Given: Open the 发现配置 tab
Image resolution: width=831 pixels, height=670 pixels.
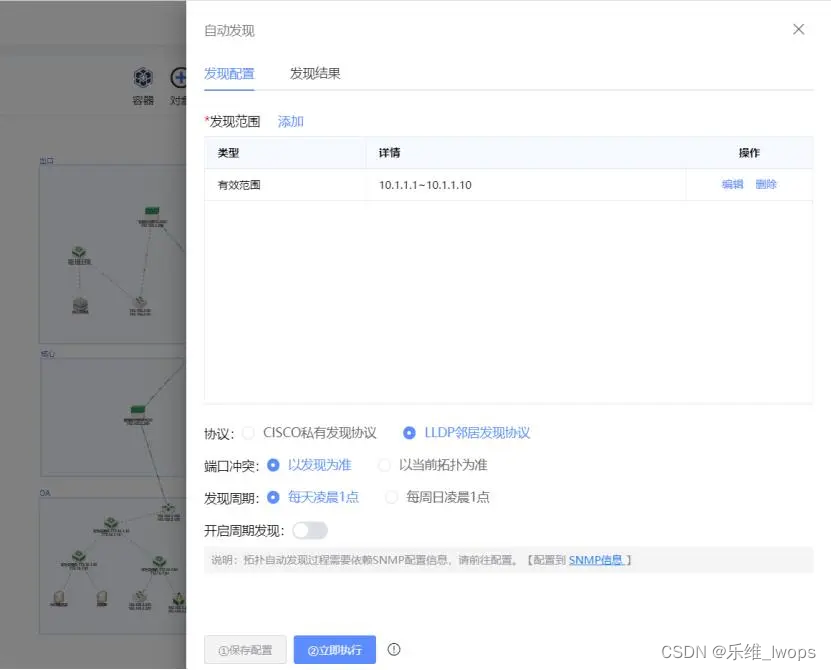Looking at the screenshot, I should point(230,73).
